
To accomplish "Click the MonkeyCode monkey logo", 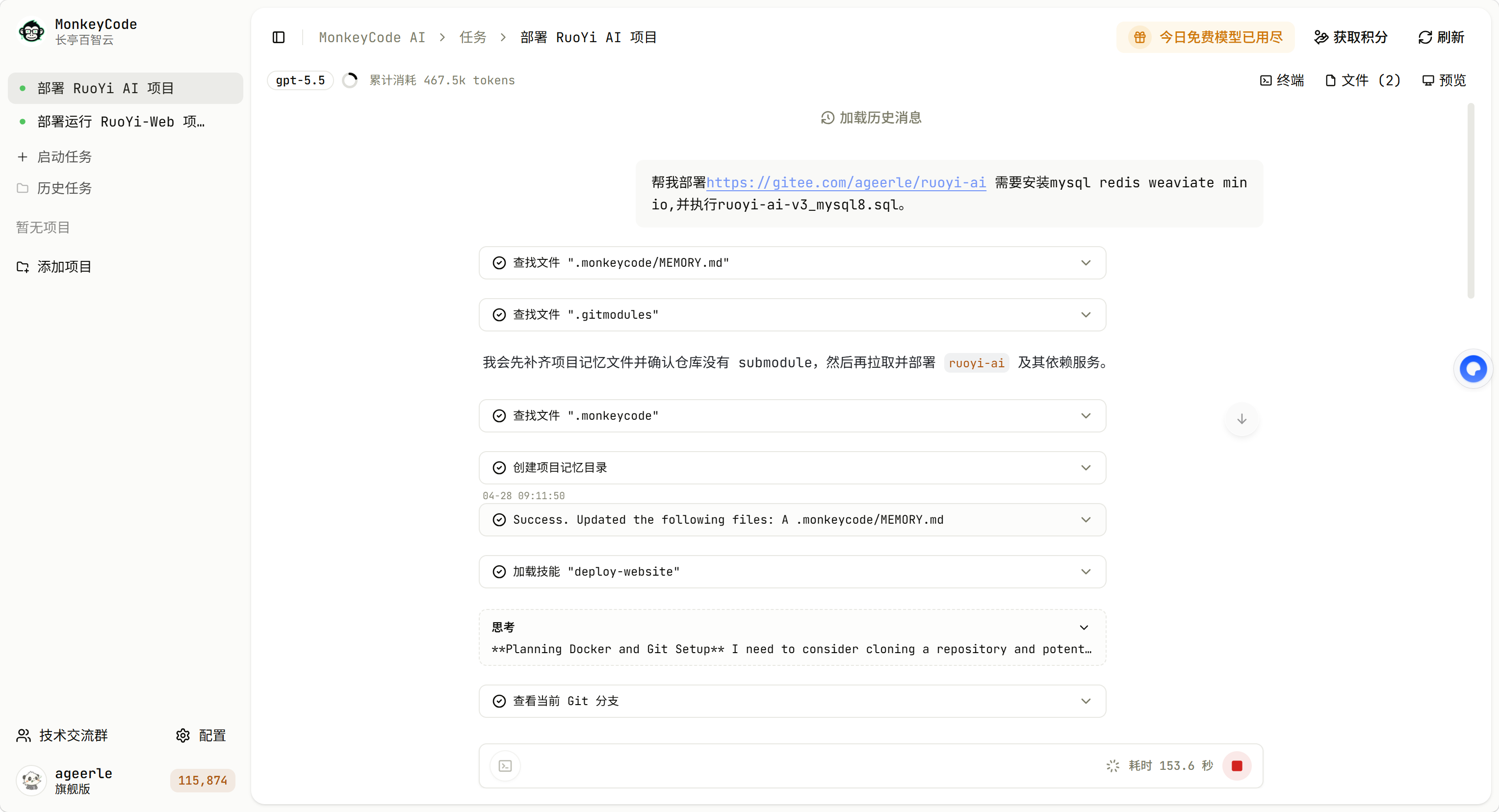I will tap(31, 31).
